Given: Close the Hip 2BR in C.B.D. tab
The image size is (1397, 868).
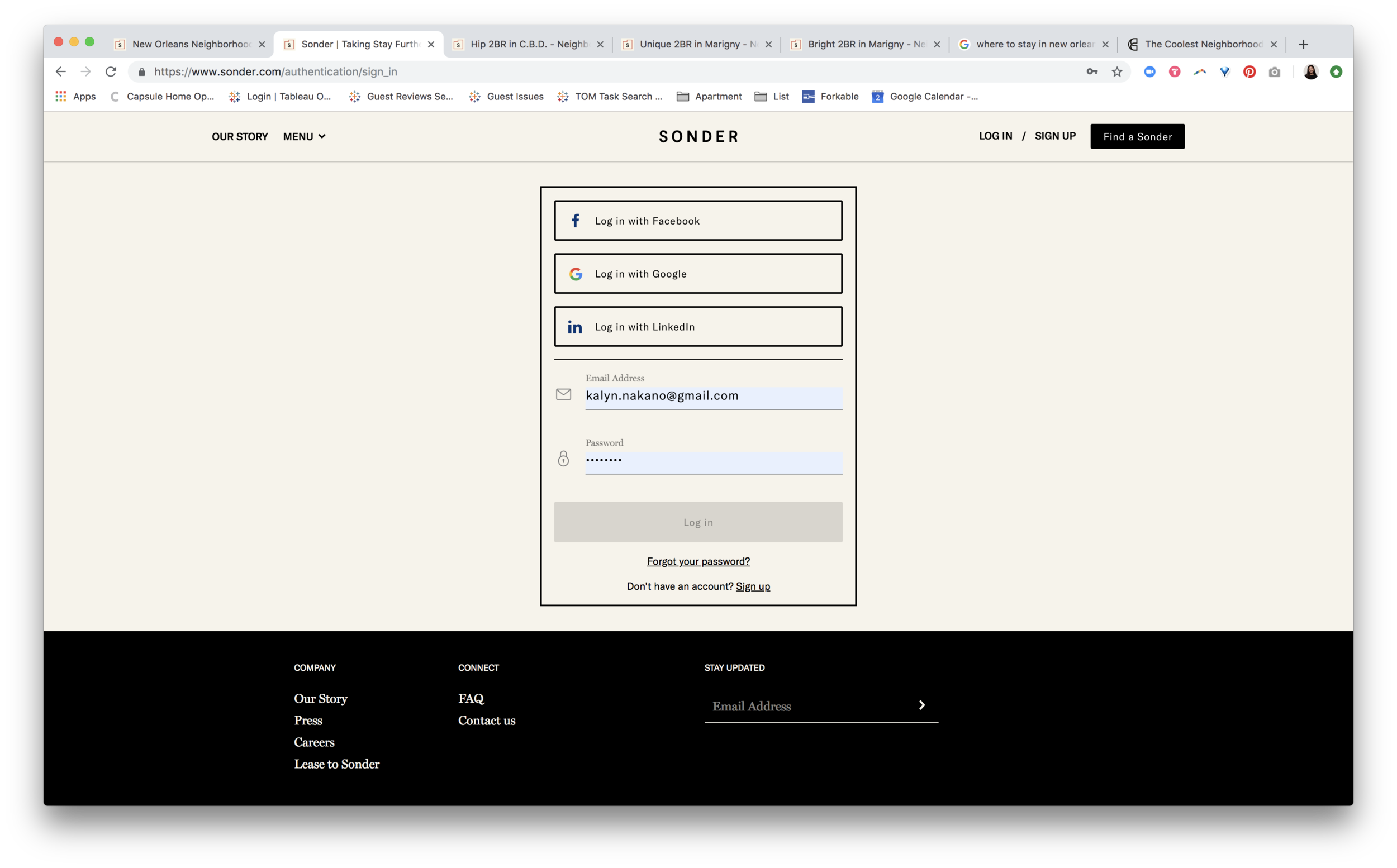Looking at the screenshot, I should coord(600,44).
